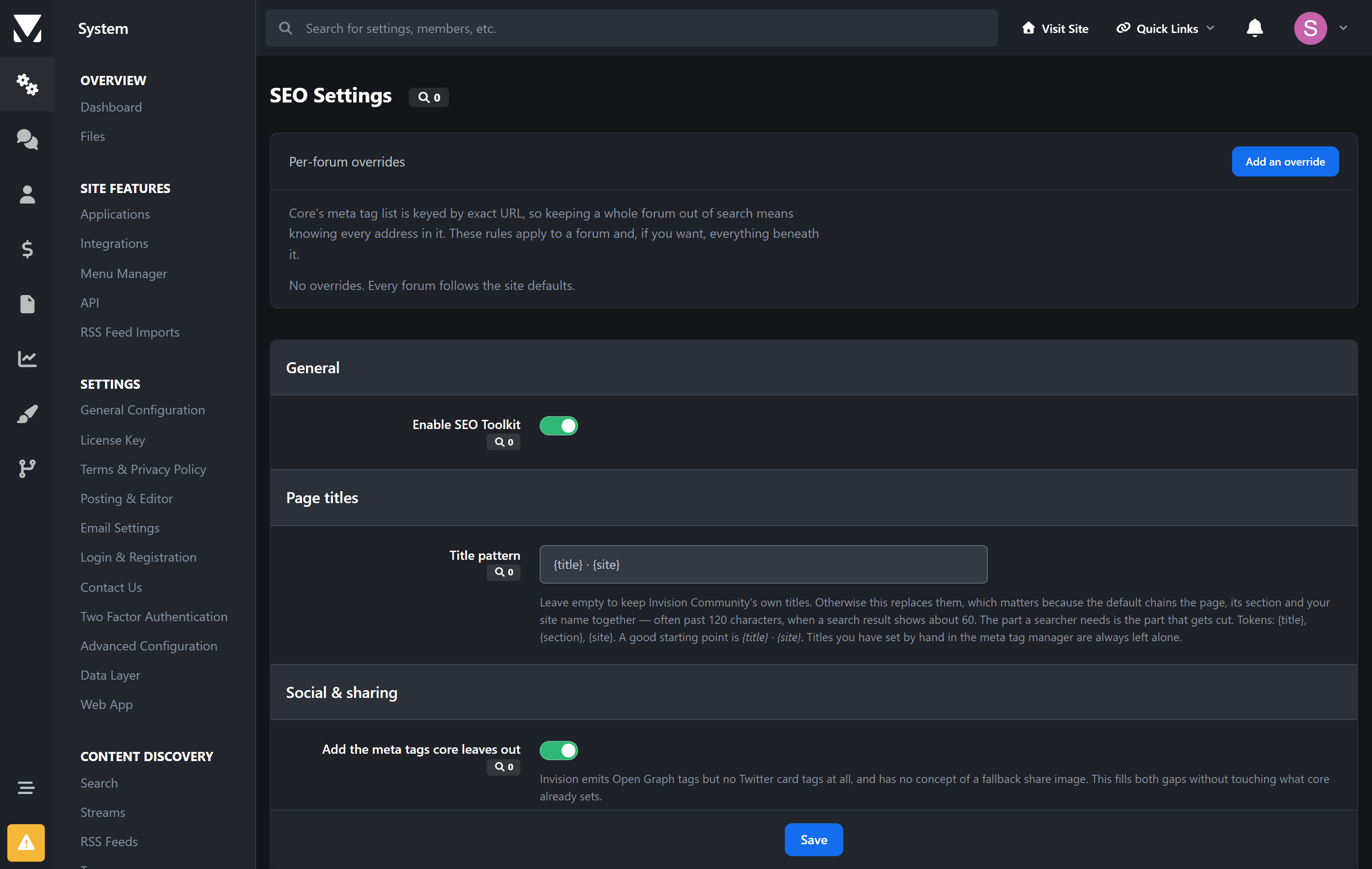Click the notifications bell icon

(1254, 28)
